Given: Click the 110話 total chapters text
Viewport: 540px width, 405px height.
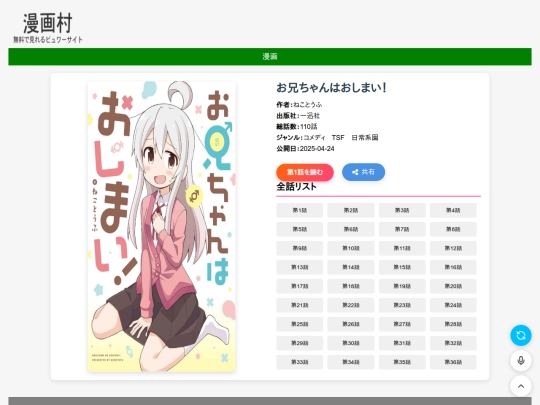Looking at the screenshot, I should [x=309, y=126].
